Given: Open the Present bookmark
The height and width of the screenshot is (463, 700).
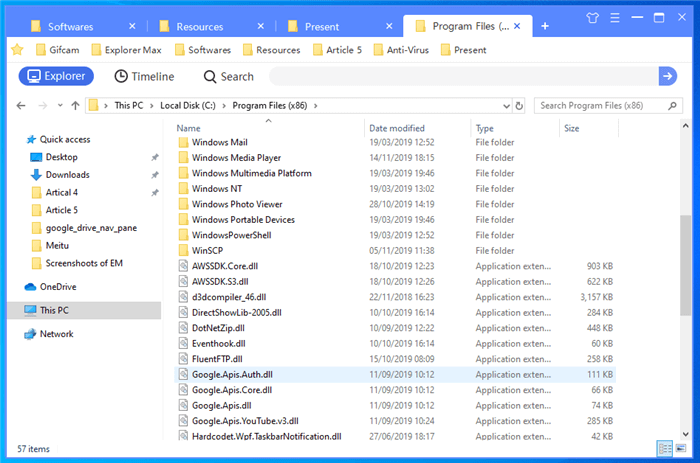Looking at the screenshot, I should point(463,50).
